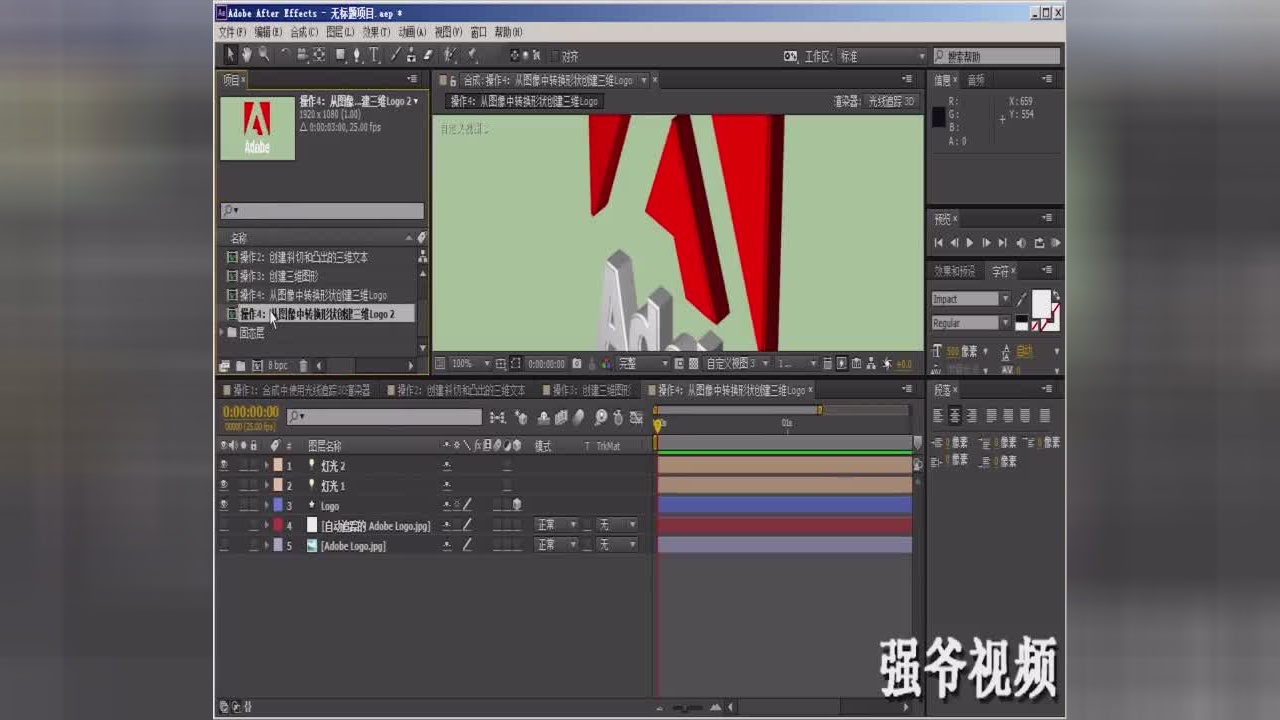Show the 自动追踪的 Adobe Logo.jpg layer
This screenshot has width=1280, height=720.
tap(224, 525)
